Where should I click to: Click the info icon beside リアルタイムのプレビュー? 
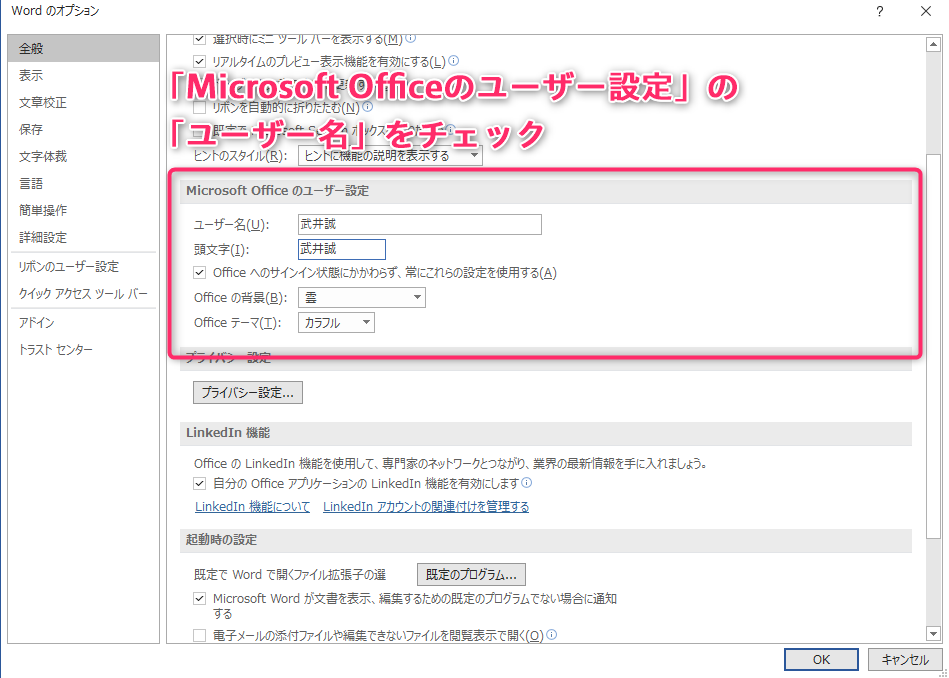454,61
